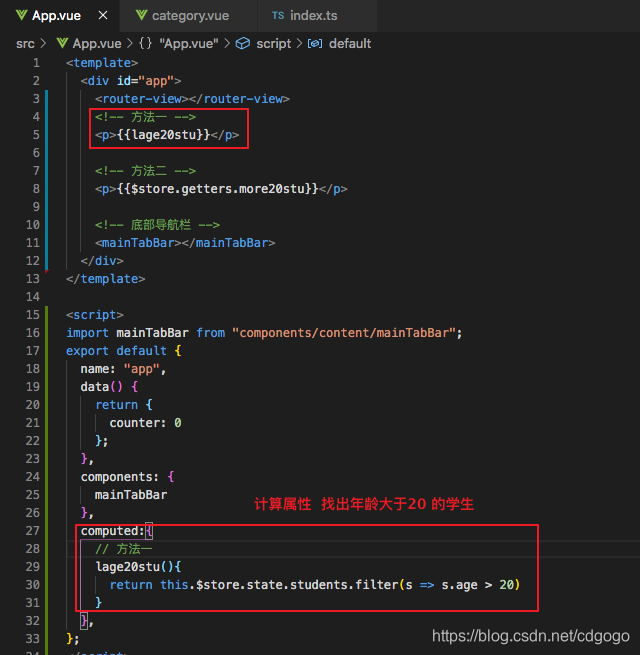Click the 方法二 comment line

point(145,171)
